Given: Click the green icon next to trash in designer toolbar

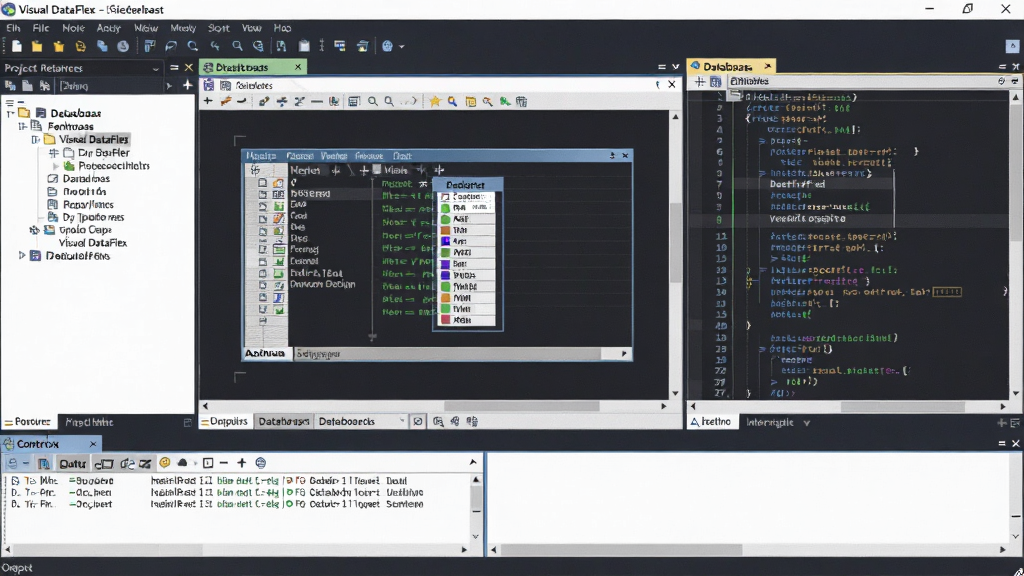Looking at the screenshot, I should click(505, 101).
